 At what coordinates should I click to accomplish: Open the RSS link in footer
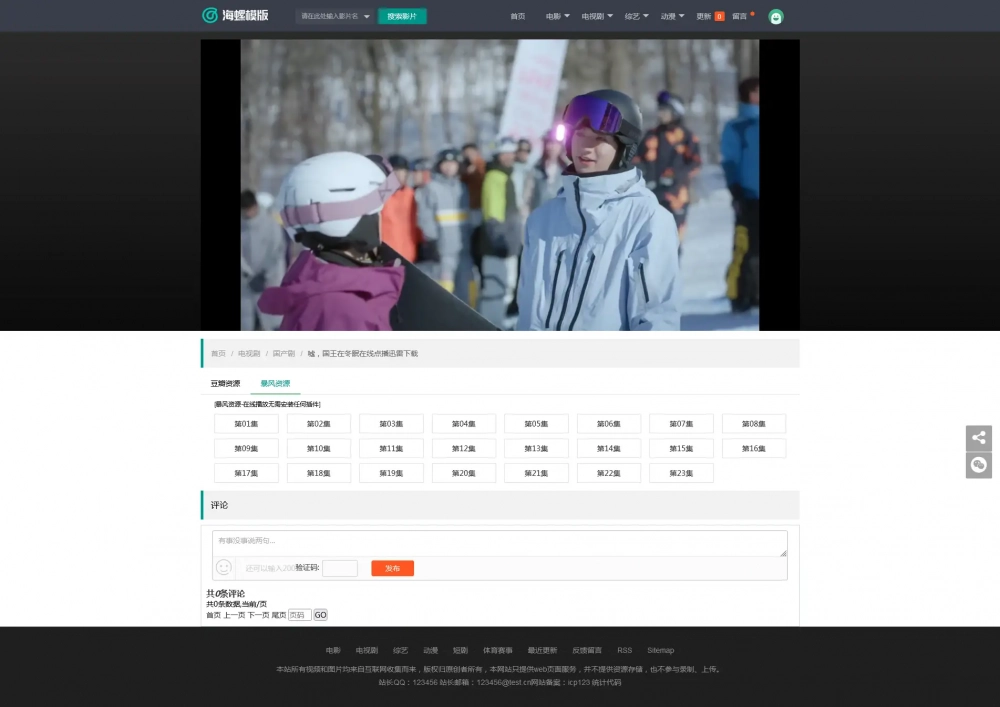point(624,650)
